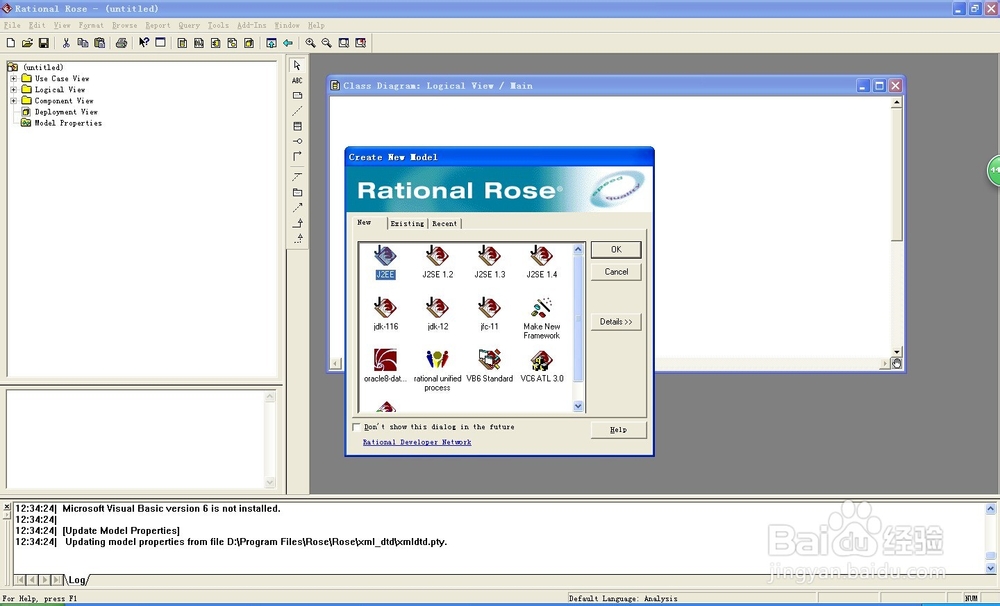Open the Add-Ins menu
Screen dimensions: 1000x606
tap(251, 26)
